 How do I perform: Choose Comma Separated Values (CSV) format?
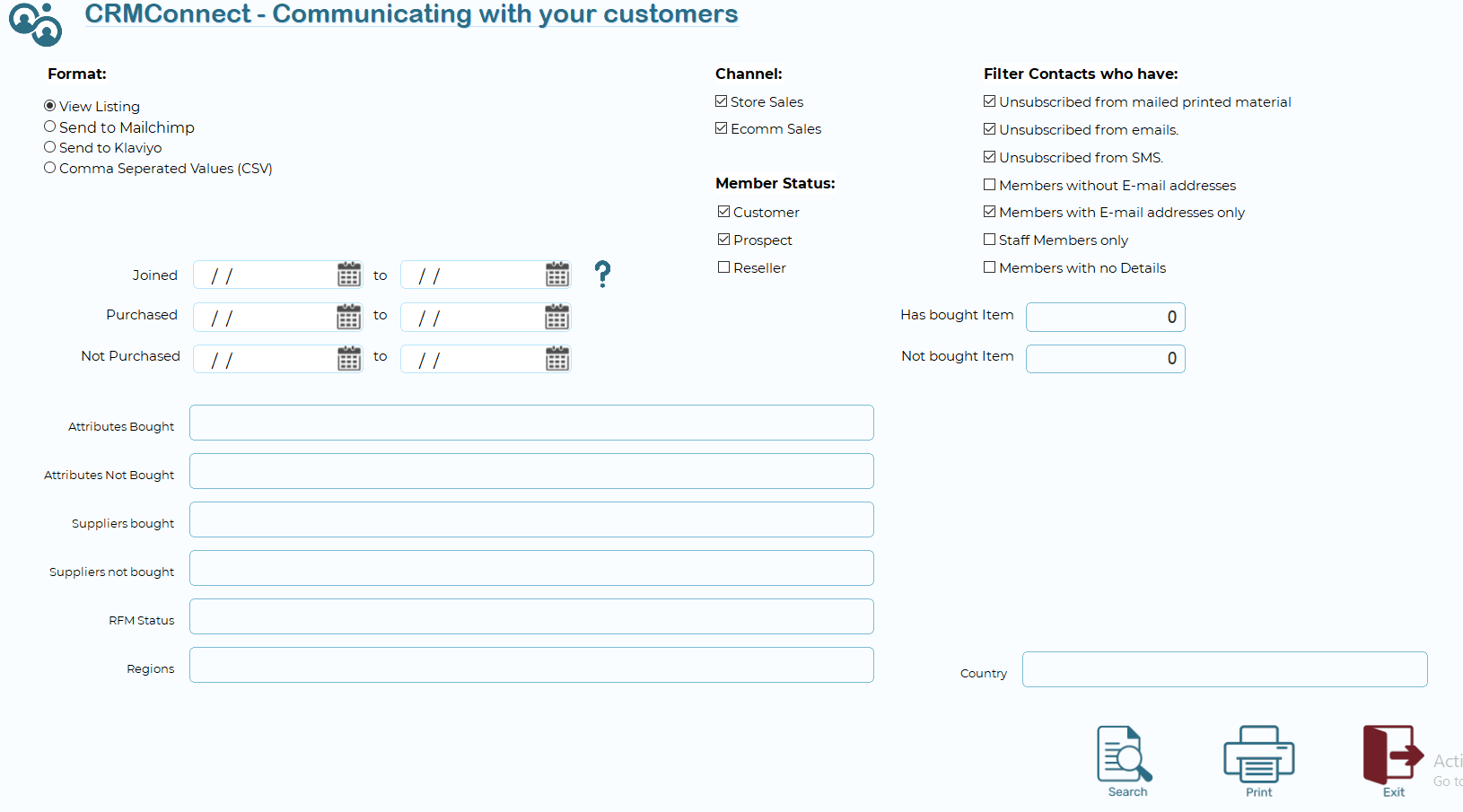click(50, 168)
